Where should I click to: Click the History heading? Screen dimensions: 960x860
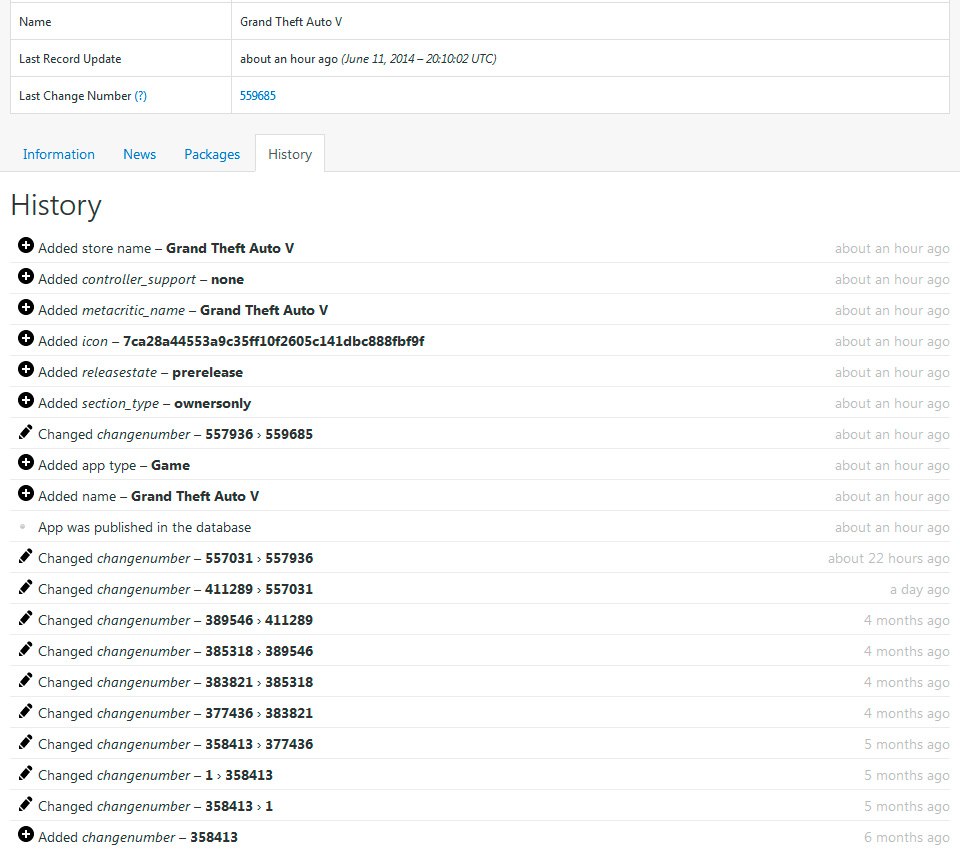tap(56, 205)
